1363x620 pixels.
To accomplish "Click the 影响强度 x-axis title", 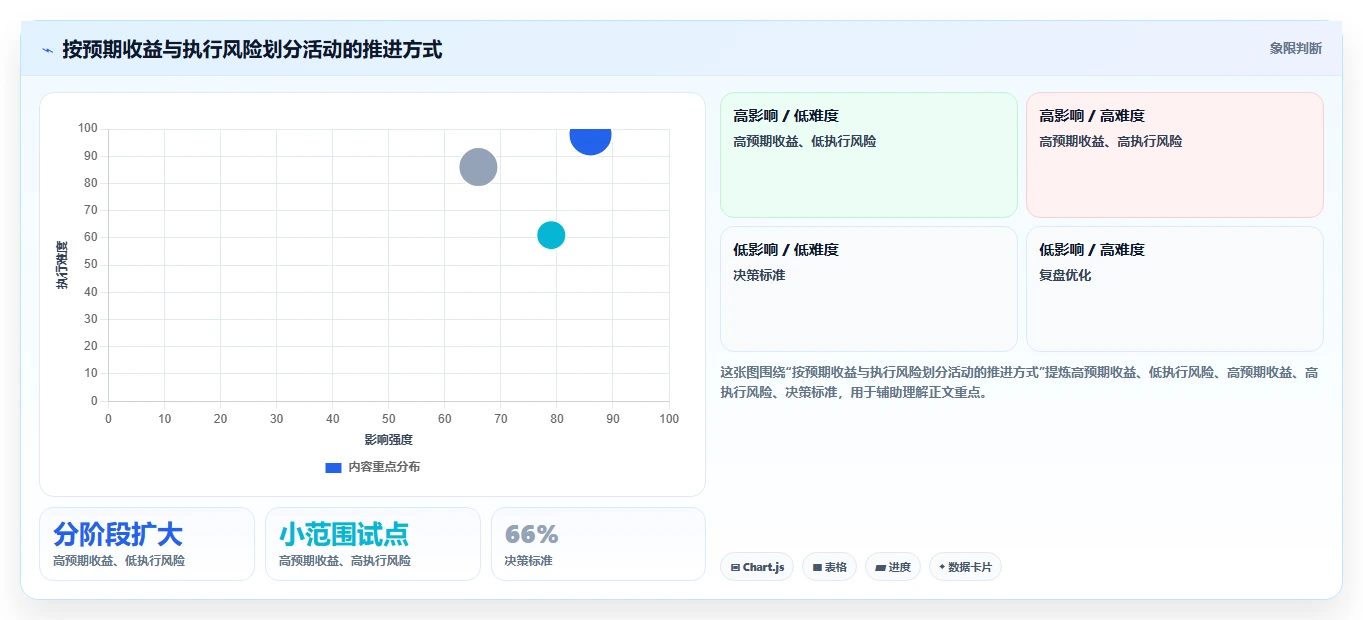I will pyautogui.click(x=388, y=439).
